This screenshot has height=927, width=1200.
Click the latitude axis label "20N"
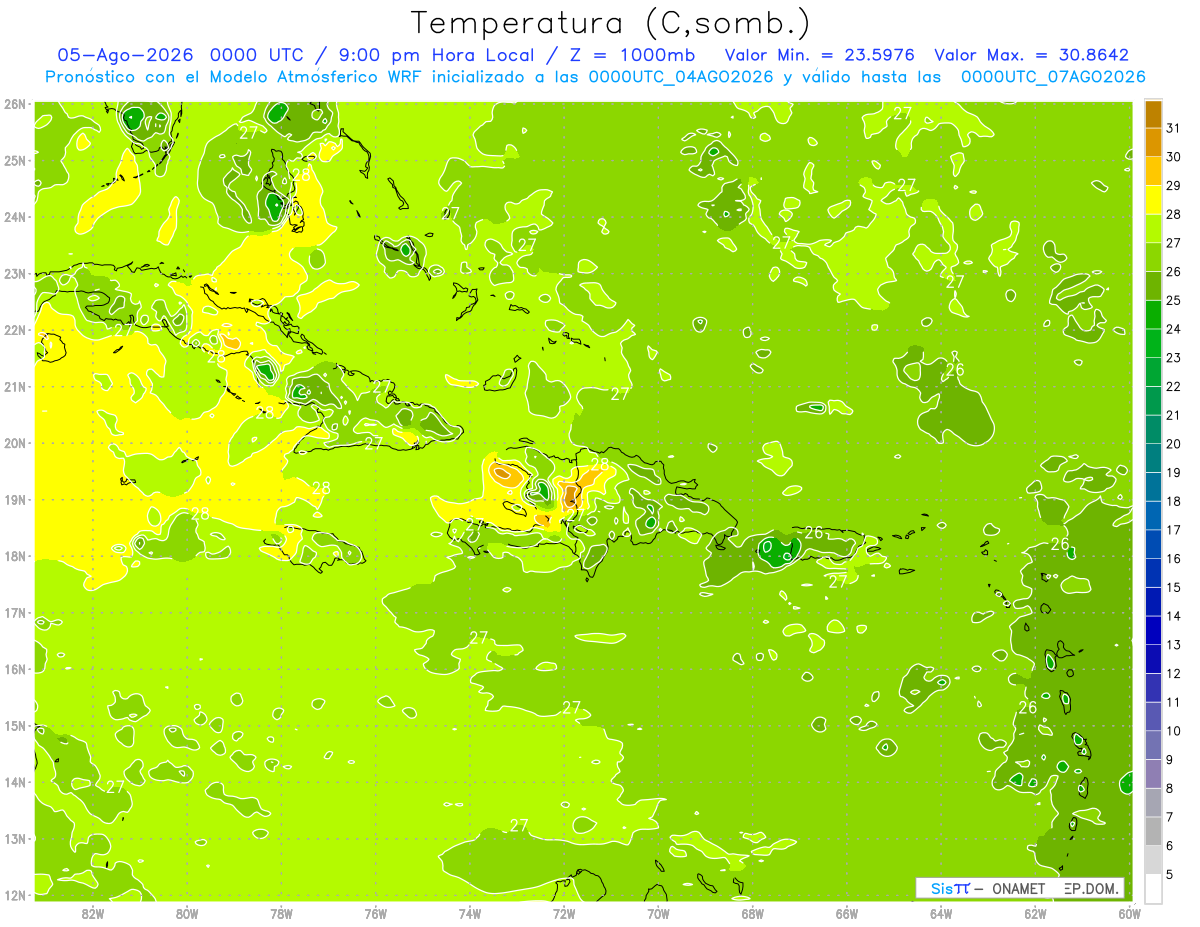(15, 443)
